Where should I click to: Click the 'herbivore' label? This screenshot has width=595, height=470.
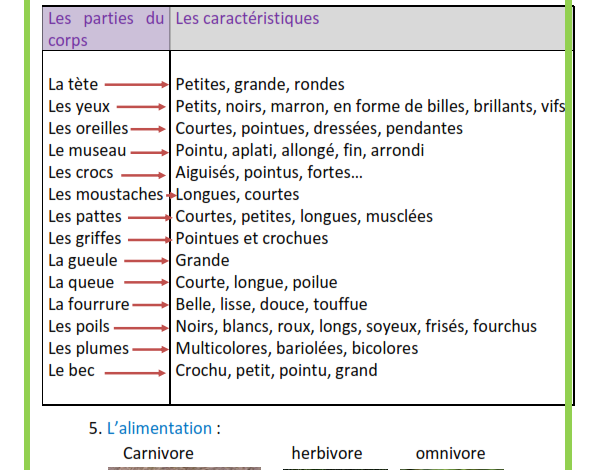pyautogui.click(x=327, y=453)
